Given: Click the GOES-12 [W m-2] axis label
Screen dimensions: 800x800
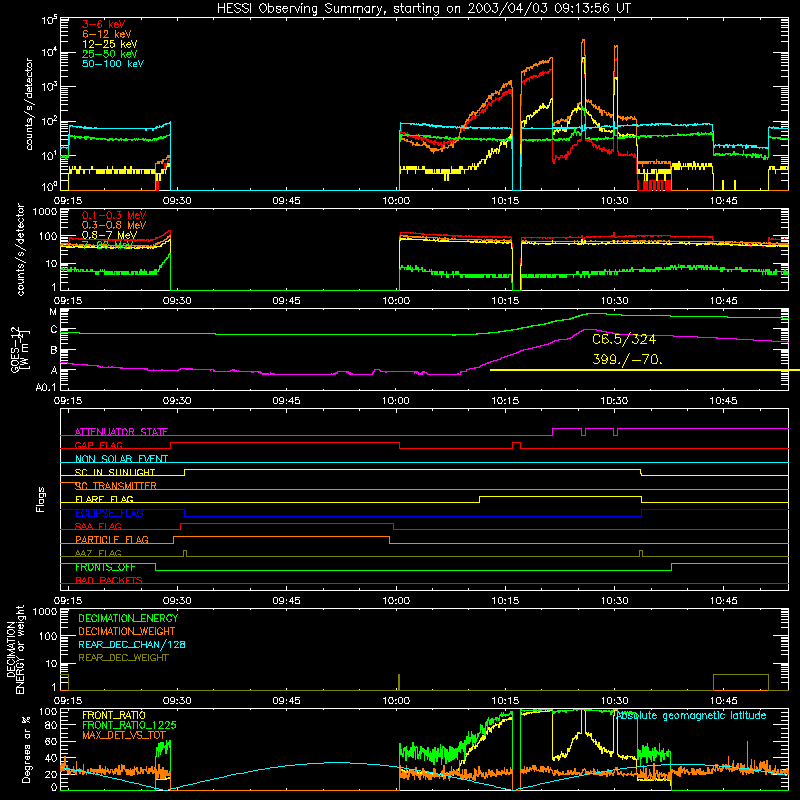Looking at the screenshot, I should (20, 349).
